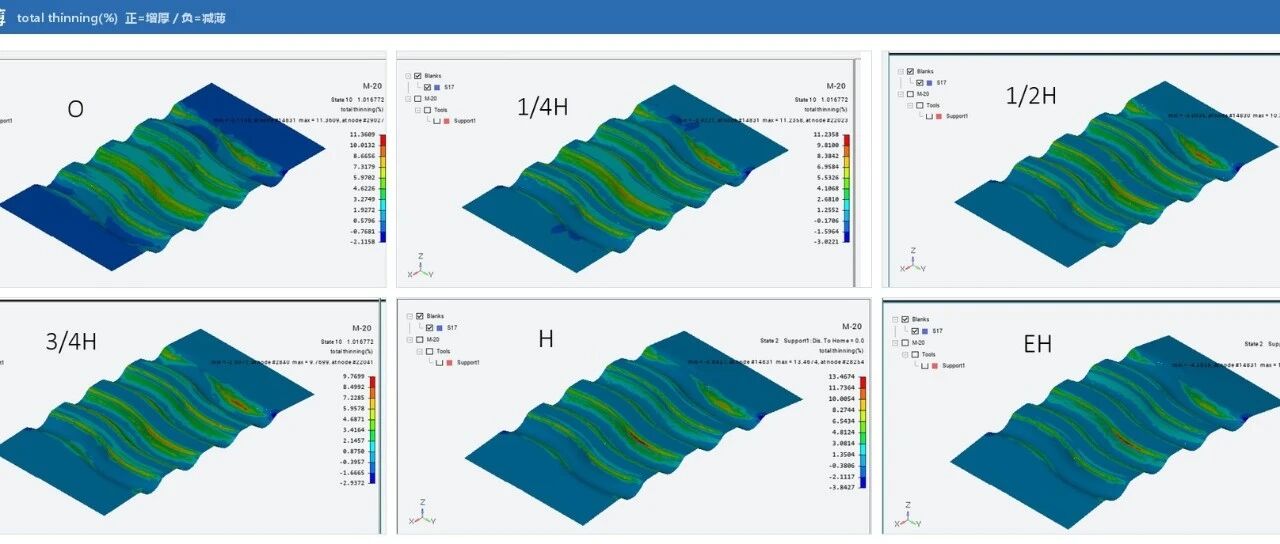Click thinning color legend bar in 3/4H panel
1280x544 pixels.
(x=372, y=430)
